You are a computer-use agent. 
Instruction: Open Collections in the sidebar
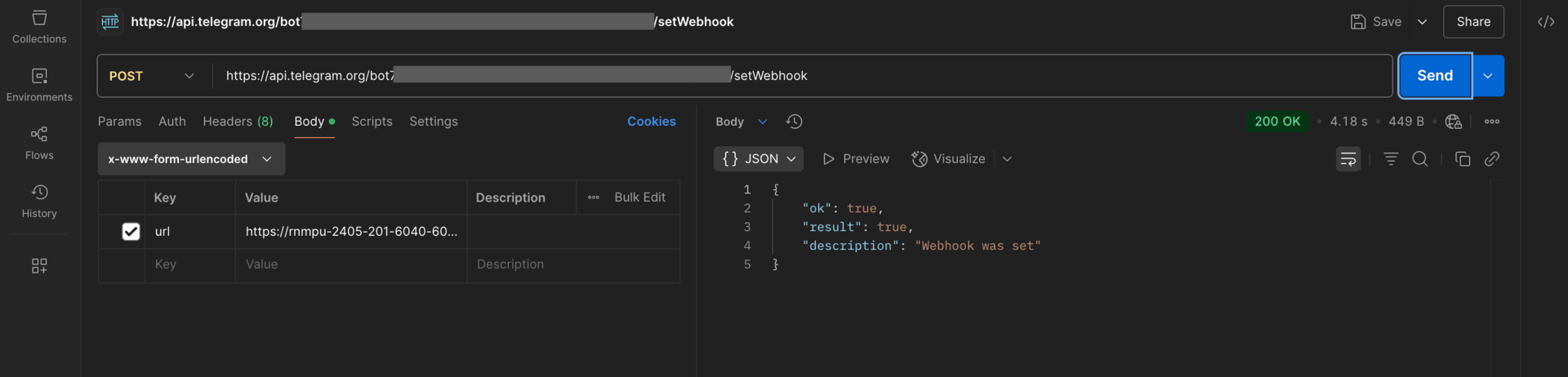[39, 27]
